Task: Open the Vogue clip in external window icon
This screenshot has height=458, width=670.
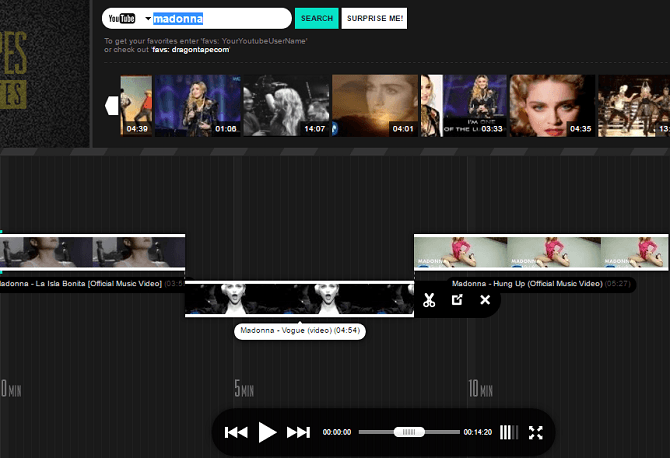Action: coord(457,299)
